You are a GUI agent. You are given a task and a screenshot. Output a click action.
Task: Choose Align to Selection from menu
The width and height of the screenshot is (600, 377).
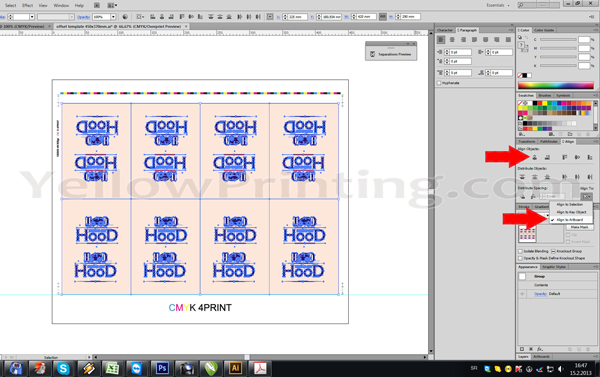570,205
